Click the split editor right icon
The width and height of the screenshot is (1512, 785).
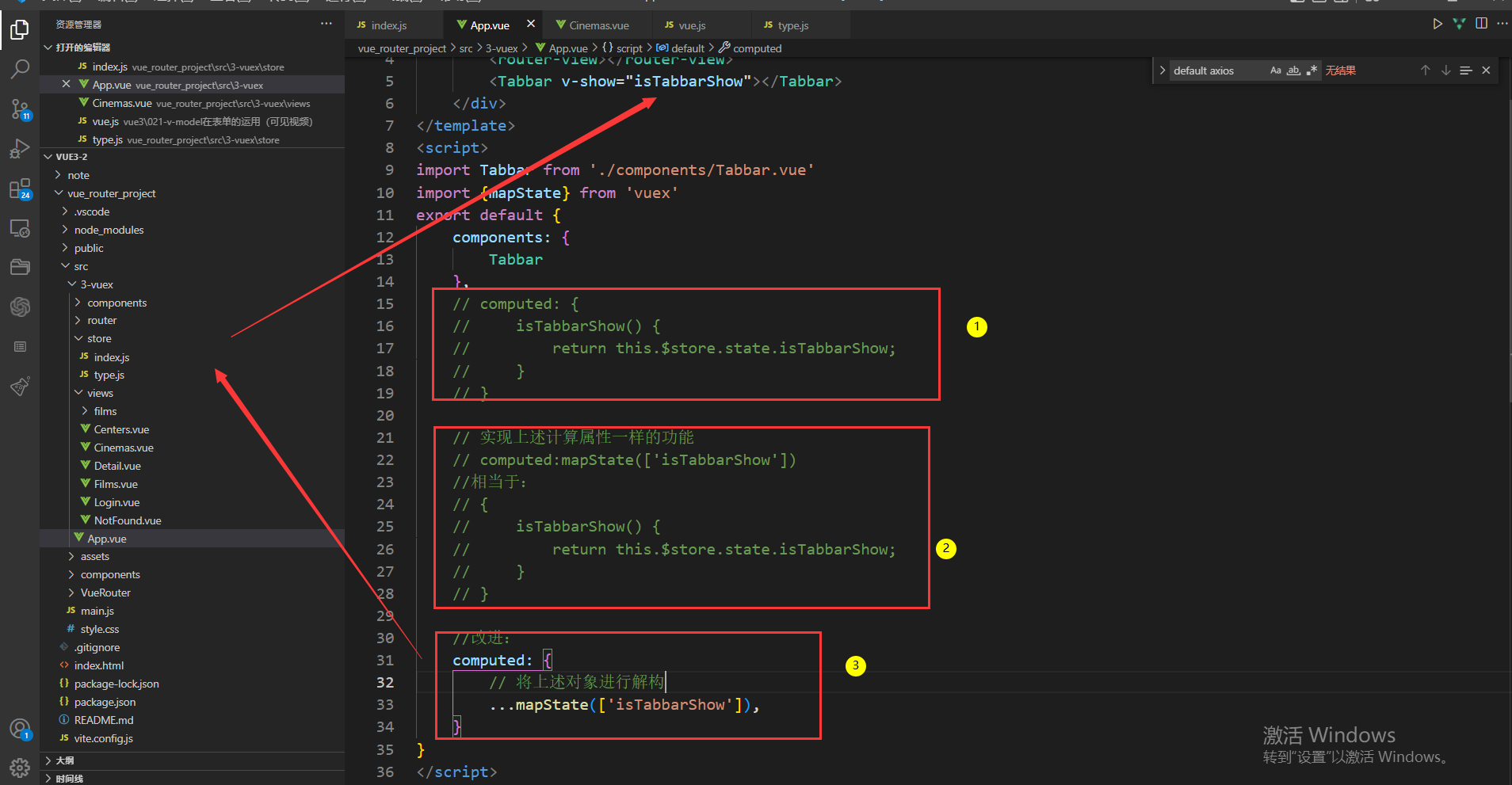[1481, 24]
